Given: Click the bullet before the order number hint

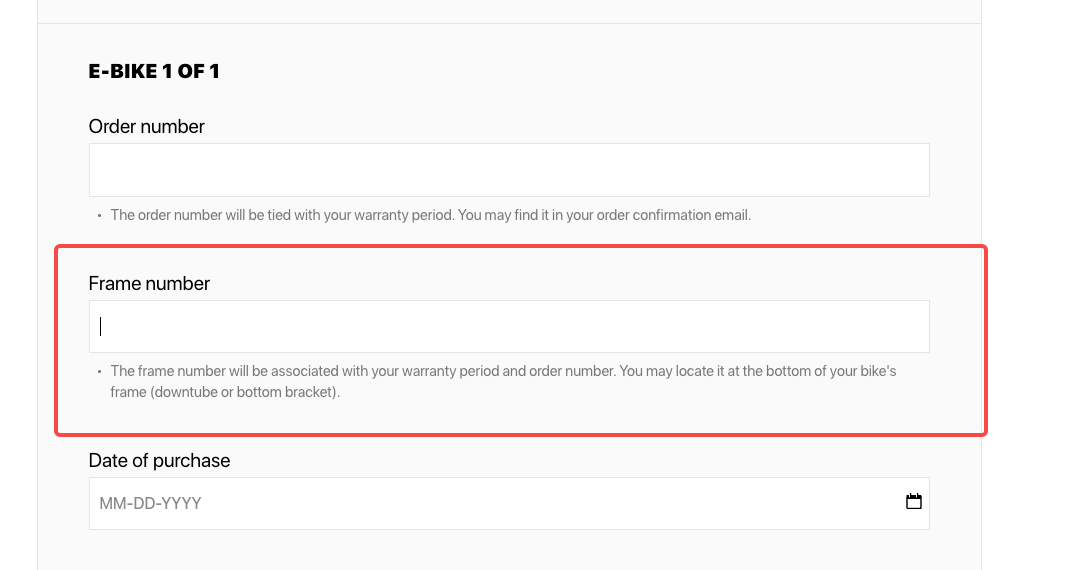Looking at the screenshot, I should pyautogui.click(x=99, y=216).
